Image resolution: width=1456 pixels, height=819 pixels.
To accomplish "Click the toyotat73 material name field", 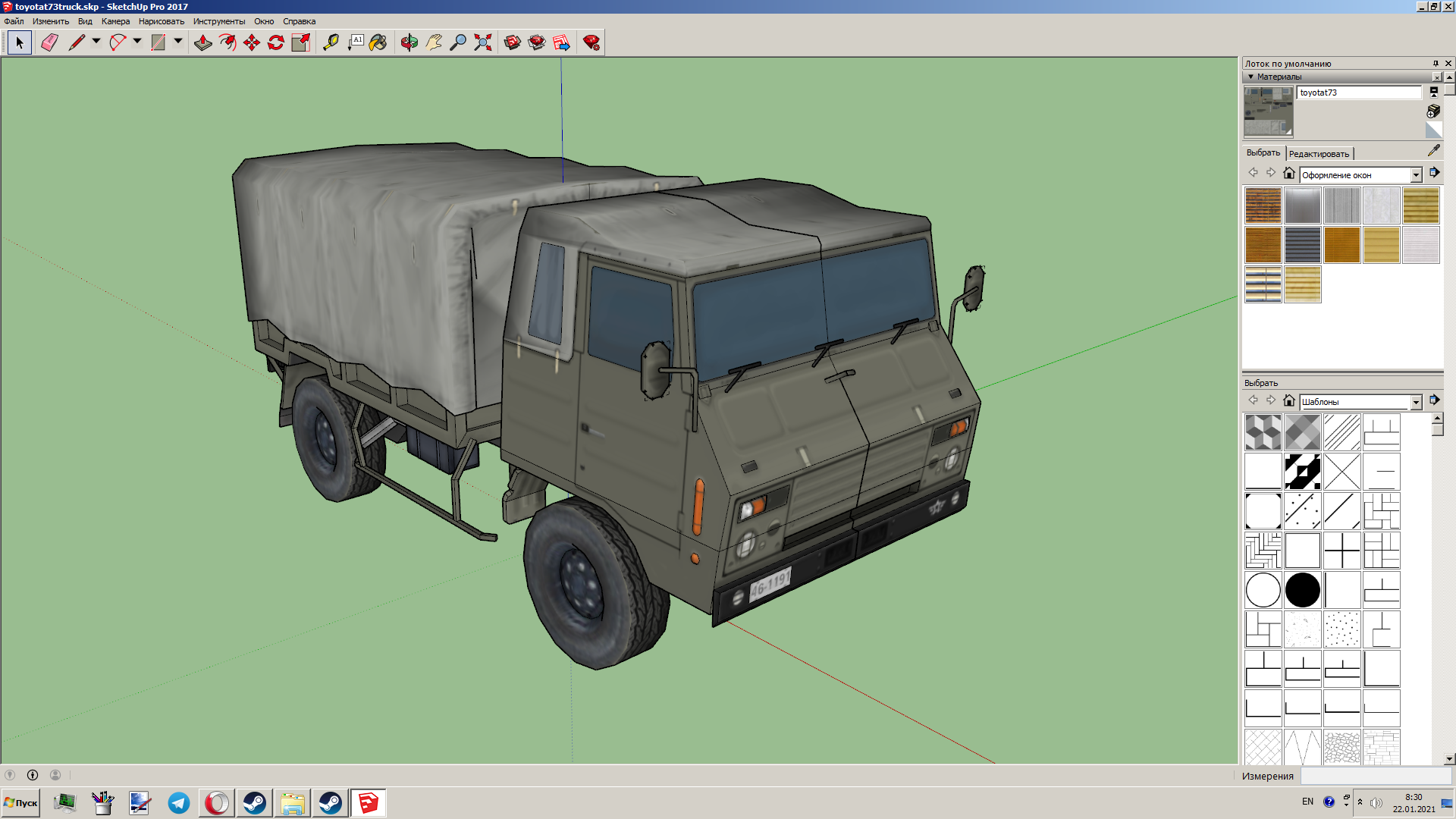I will pos(1358,93).
